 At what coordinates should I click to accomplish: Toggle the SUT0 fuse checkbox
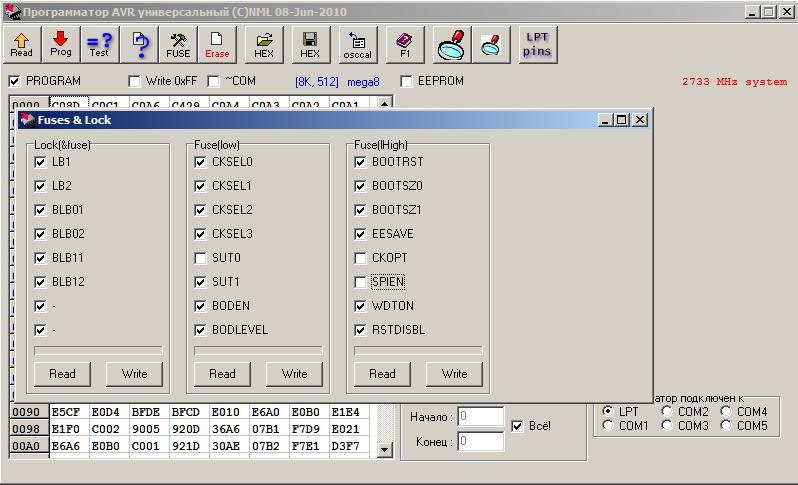[x=201, y=258]
